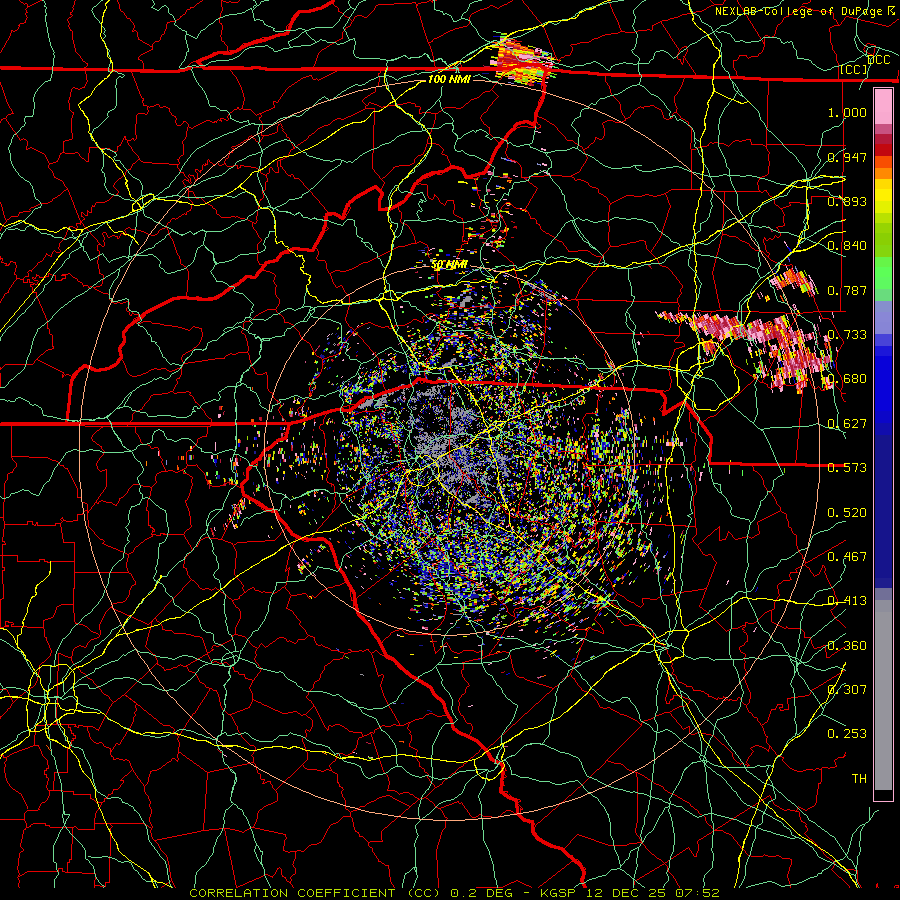Pick the red swatch above 0.947
Image resolution: width=900 pixels, height=900 pixels.
point(883,149)
